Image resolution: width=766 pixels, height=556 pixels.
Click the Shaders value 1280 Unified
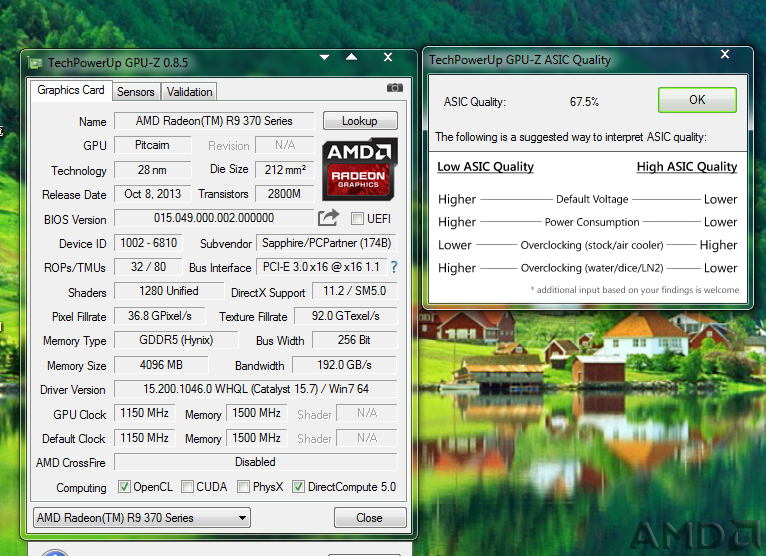point(169,291)
